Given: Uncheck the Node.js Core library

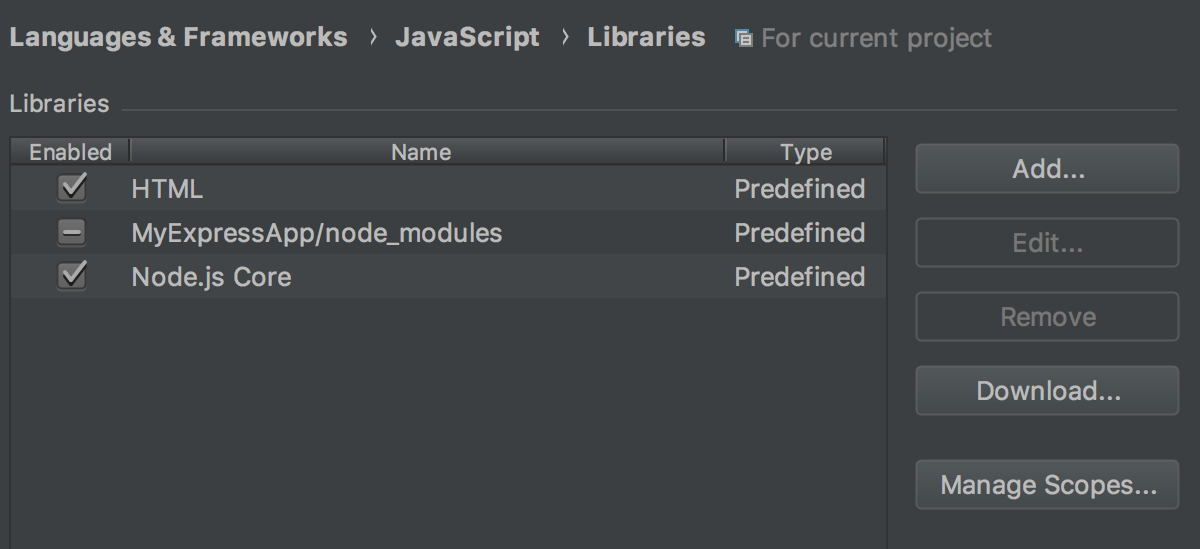Looking at the screenshot, I should click(x=72, y=276).
